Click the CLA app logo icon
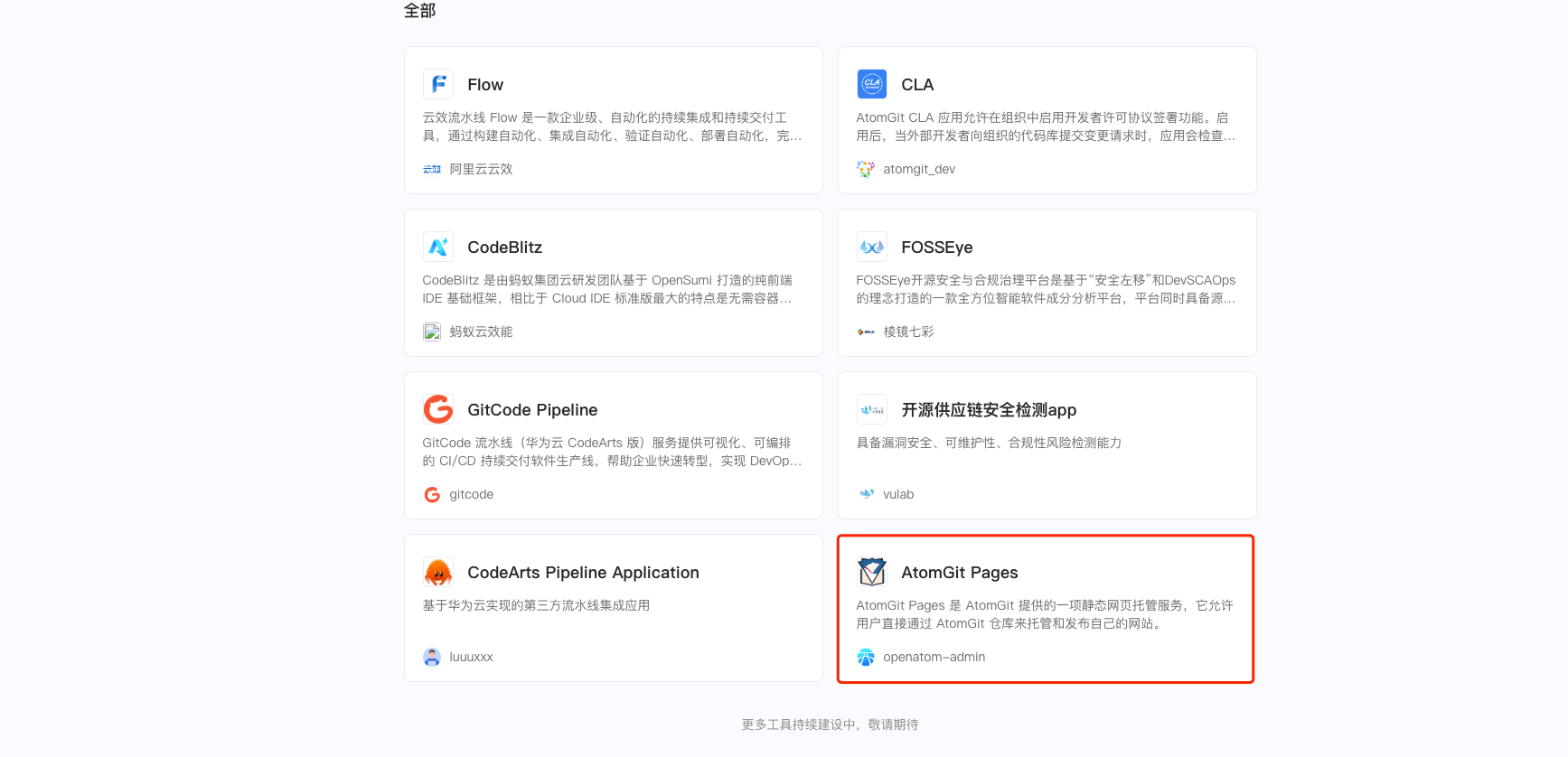1568x757 pixels. click(x=872, y=84)
